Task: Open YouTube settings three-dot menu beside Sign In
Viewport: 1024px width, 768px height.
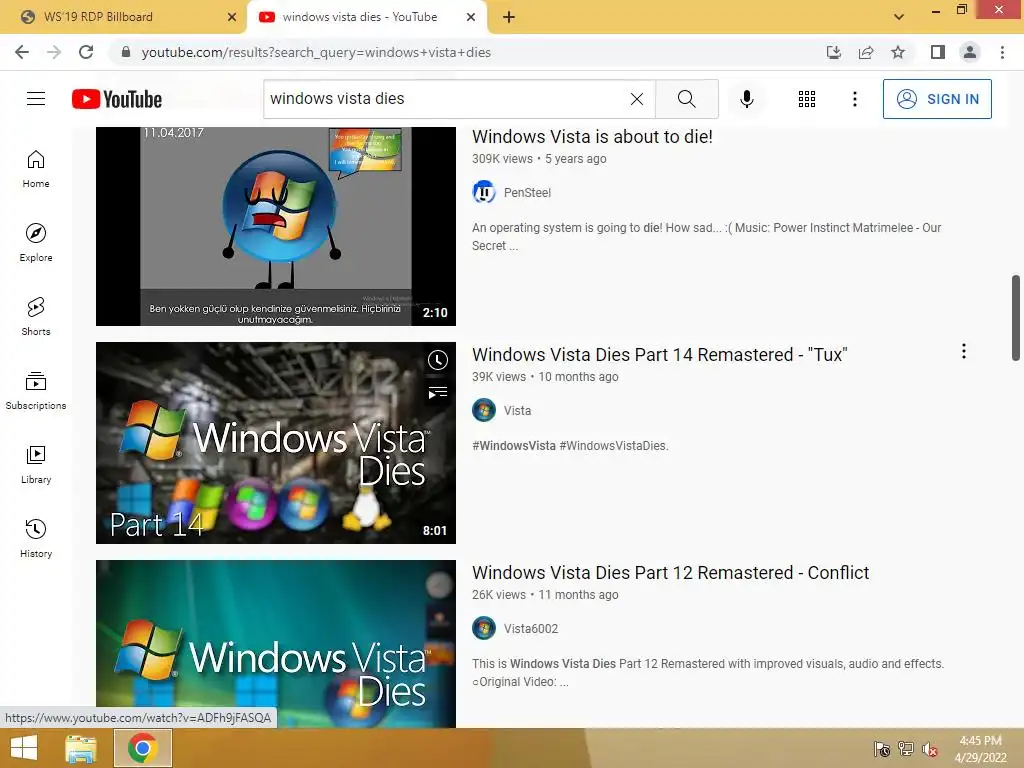Action: coord(855,99)
